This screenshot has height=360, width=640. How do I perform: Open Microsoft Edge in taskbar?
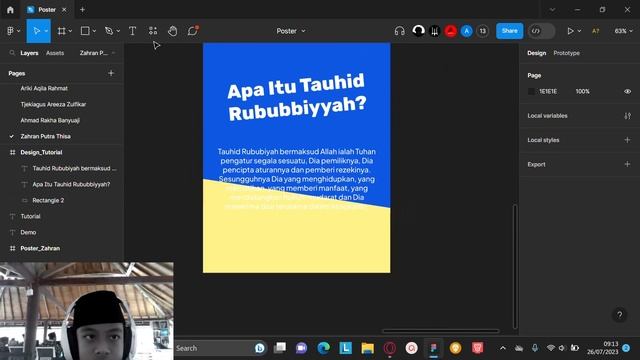click(x=324, y=348)
